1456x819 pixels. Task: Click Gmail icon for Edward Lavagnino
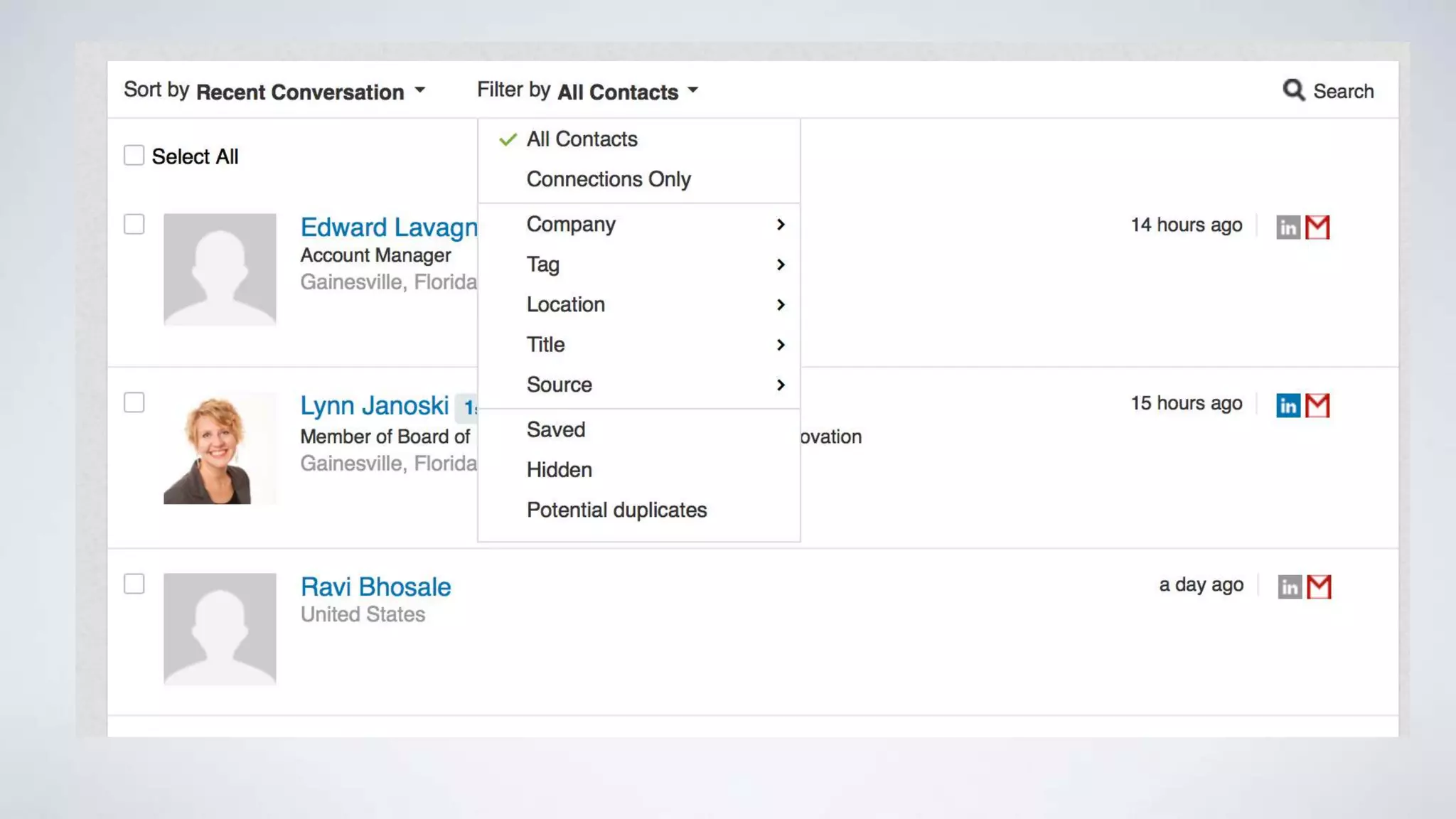click(x=1317, y=227)
